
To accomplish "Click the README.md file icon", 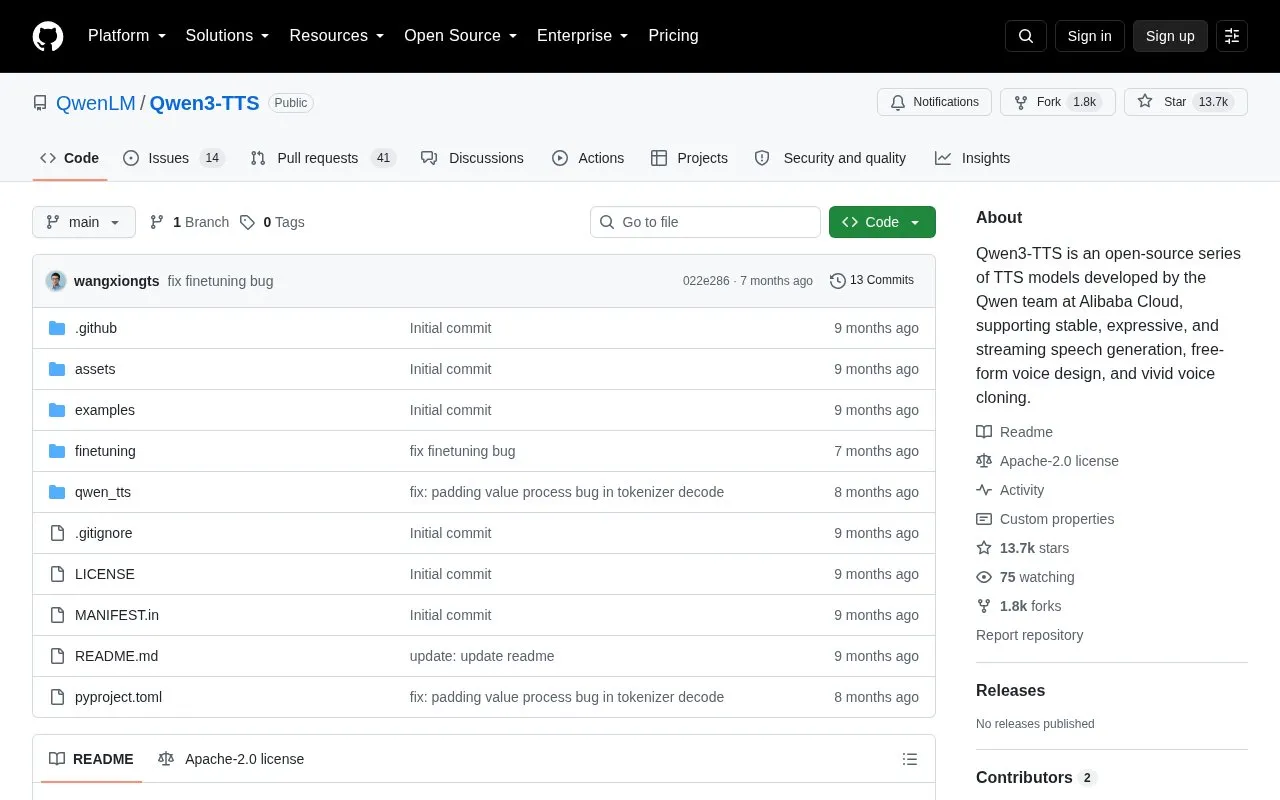I will [x=57, y=656].
